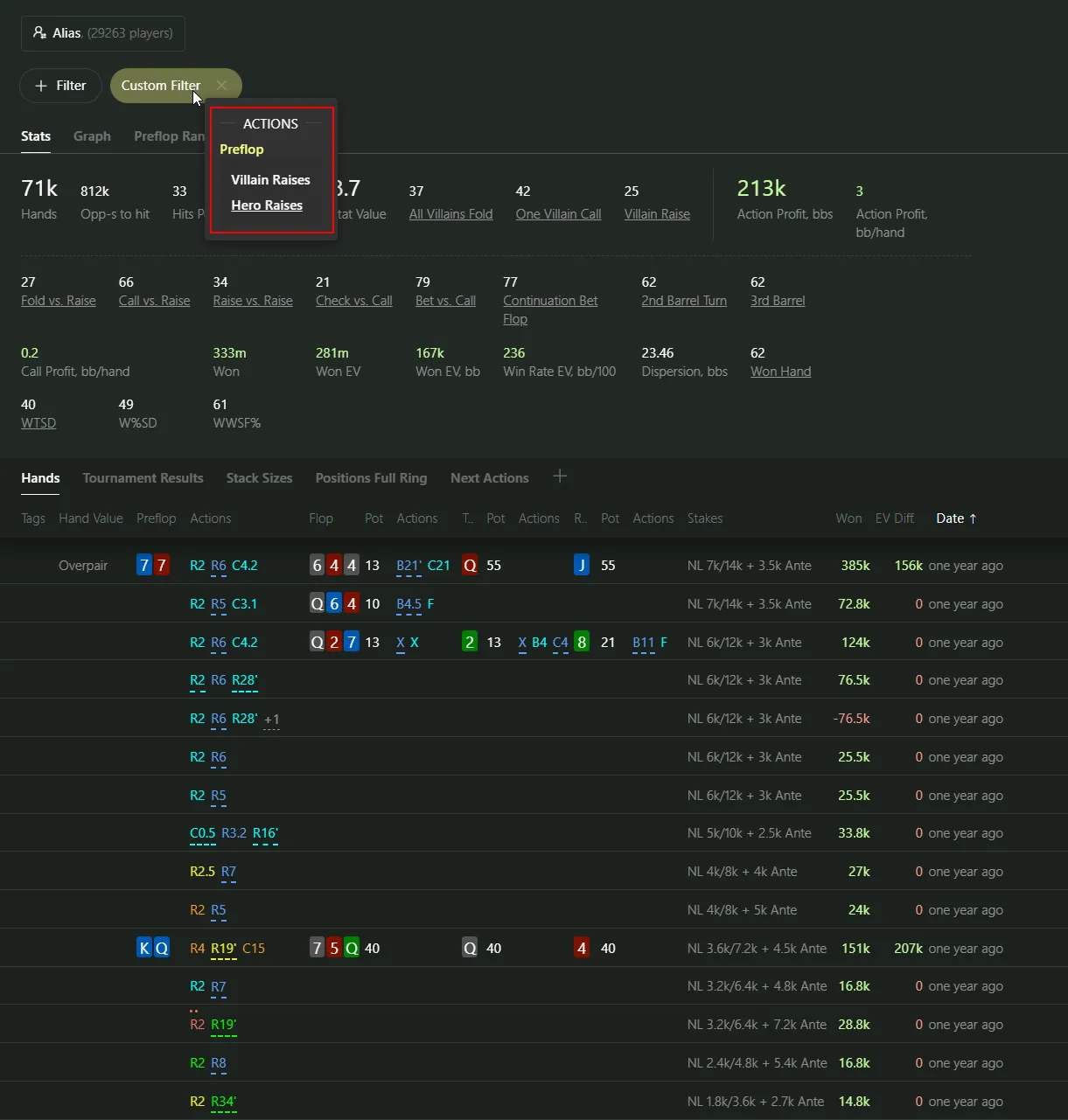Click the plus Filter button

tap(60, 86)
